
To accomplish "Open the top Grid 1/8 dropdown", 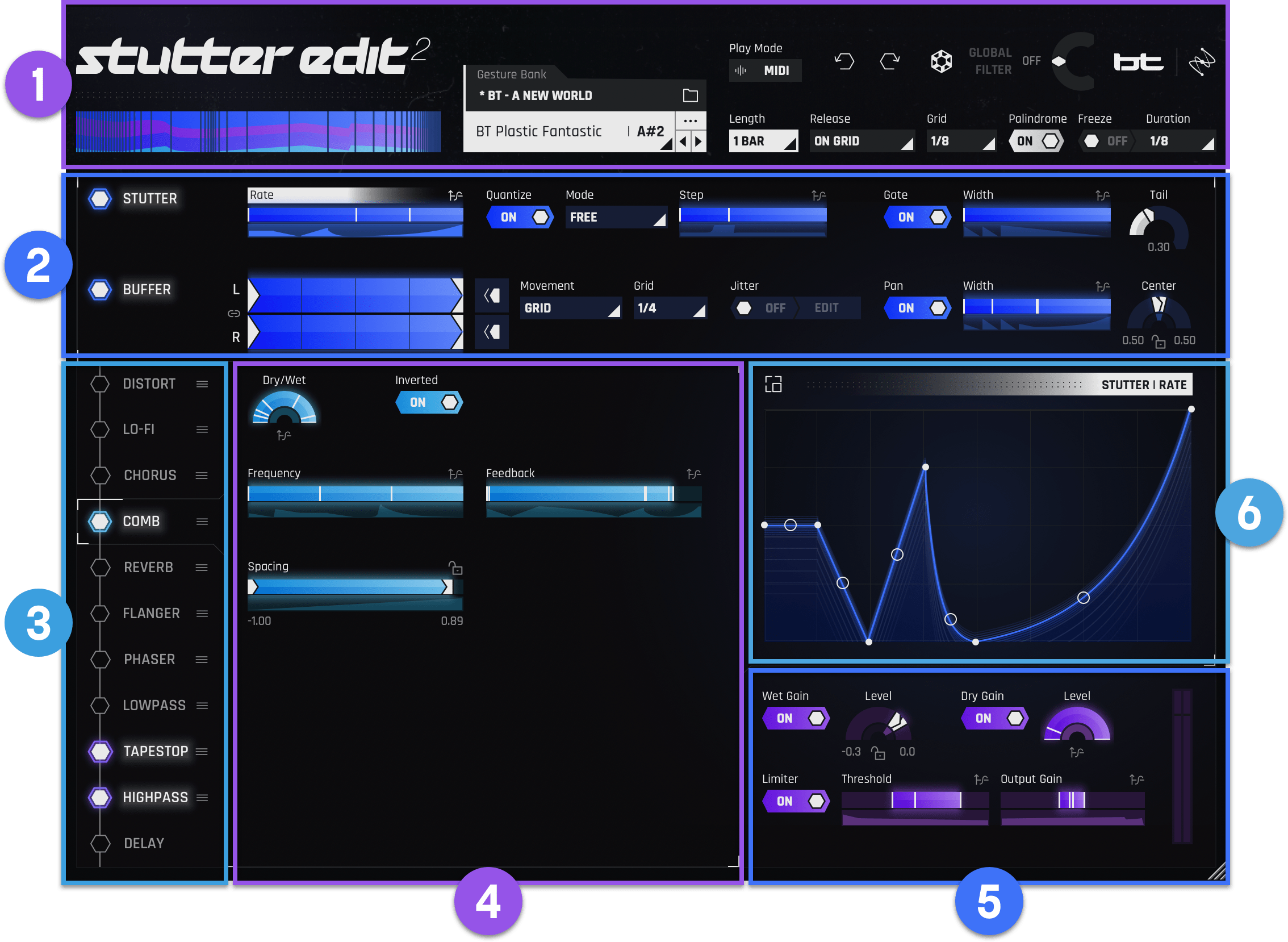I will pos(961,141).
